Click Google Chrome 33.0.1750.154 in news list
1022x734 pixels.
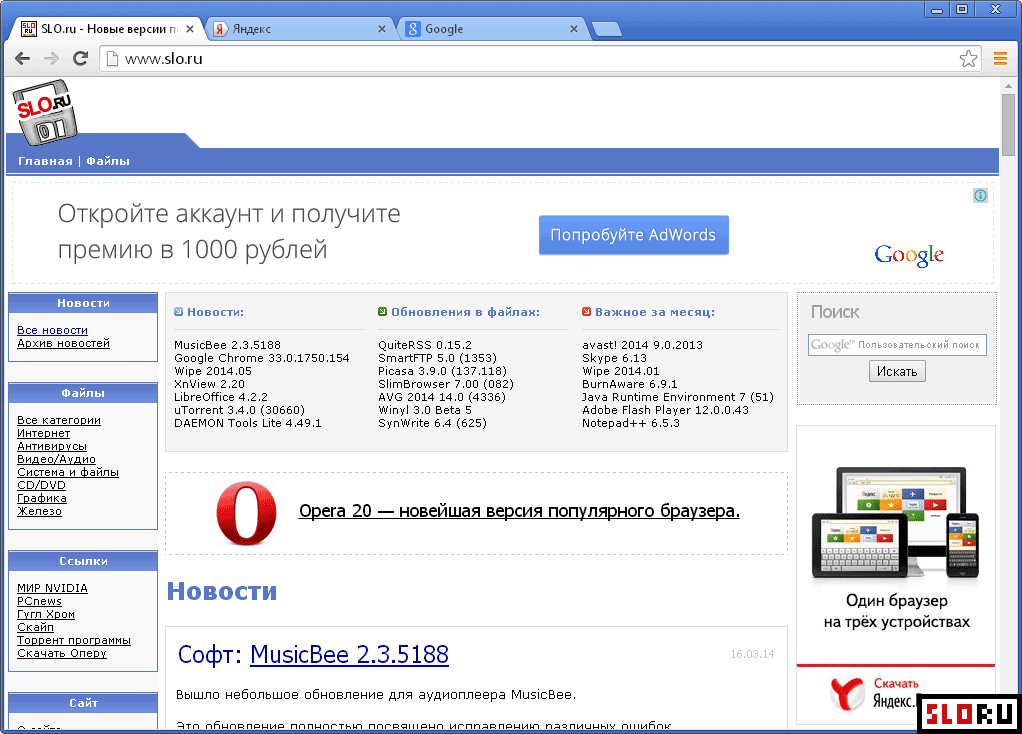261,358
